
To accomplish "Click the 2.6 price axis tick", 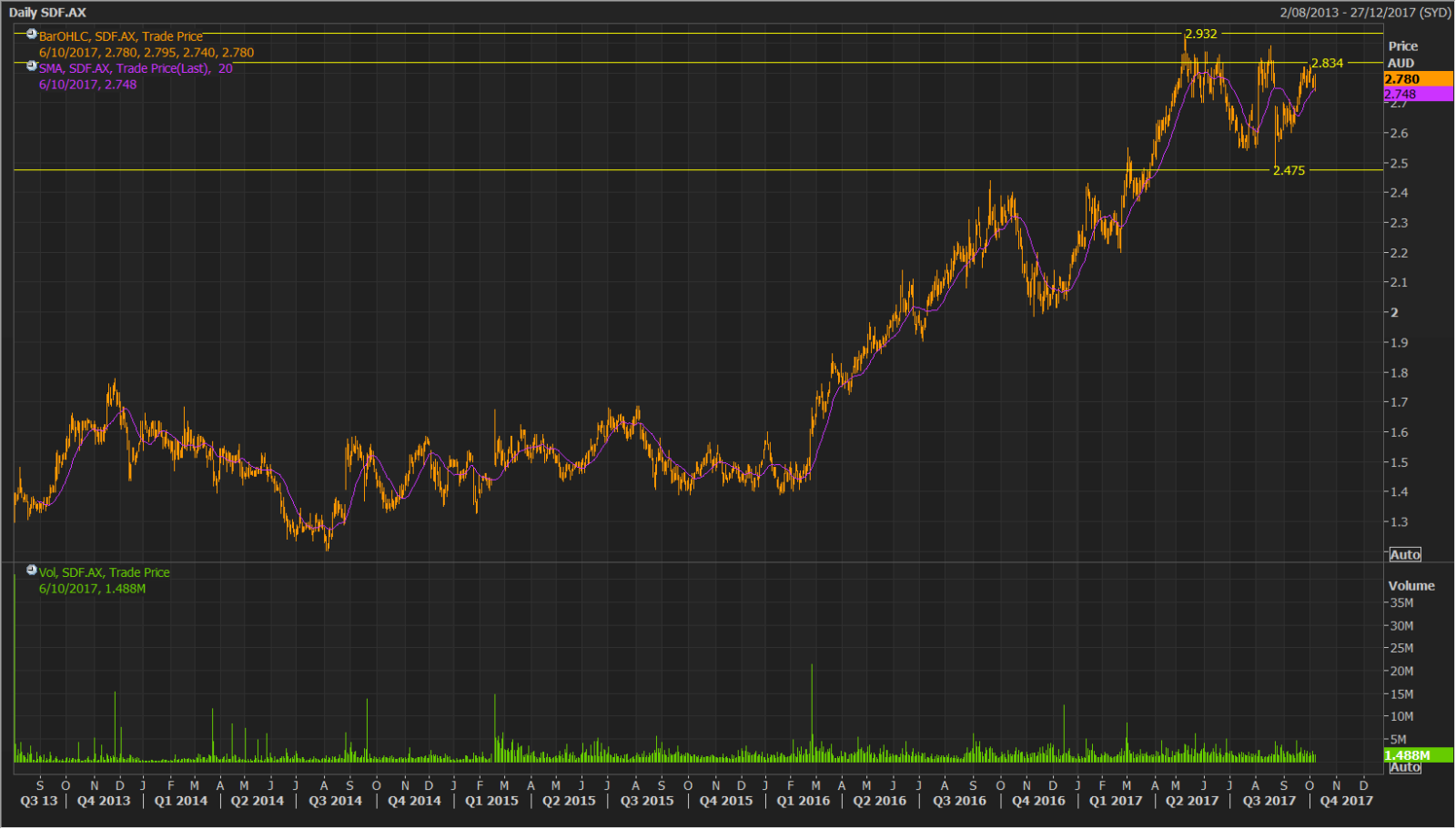I will [x=1399, y=134].
